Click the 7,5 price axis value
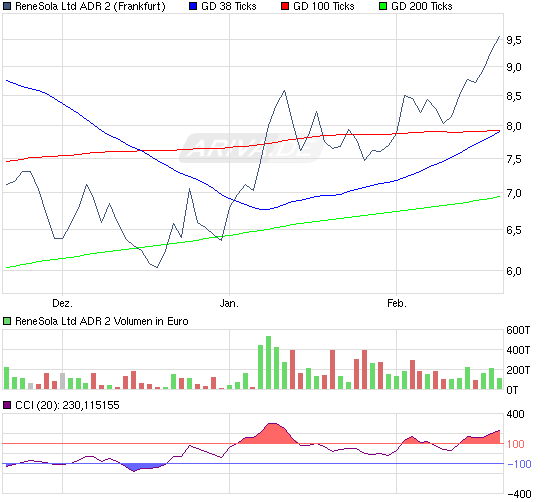This screenshot has height=502, width=545. (x=514, y=160)
